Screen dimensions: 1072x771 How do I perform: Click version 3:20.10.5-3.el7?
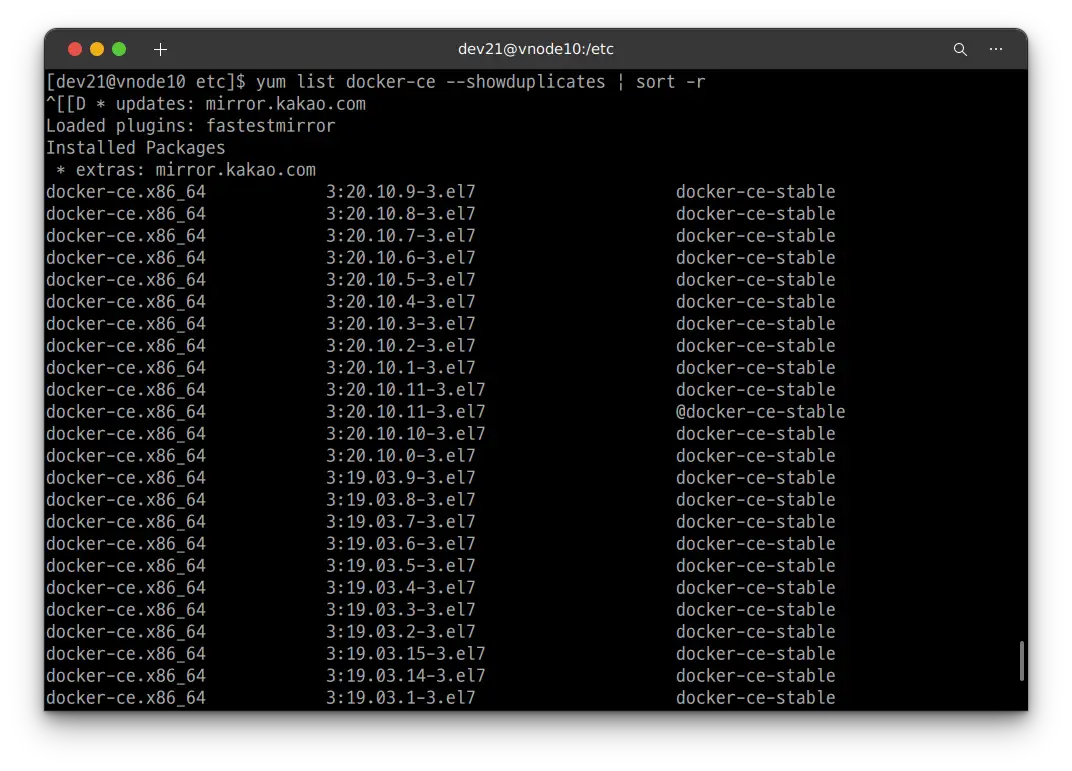point(400,280)
